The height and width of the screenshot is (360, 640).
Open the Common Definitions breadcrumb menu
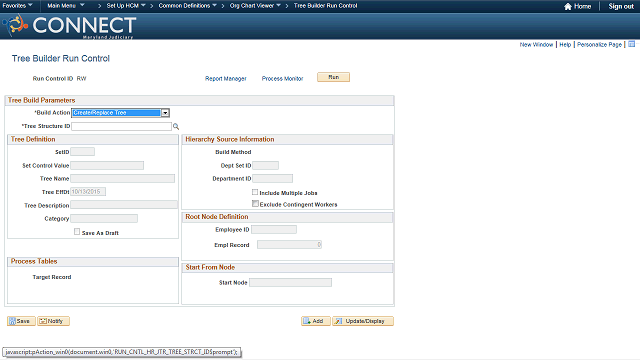(x=187, y=6)
